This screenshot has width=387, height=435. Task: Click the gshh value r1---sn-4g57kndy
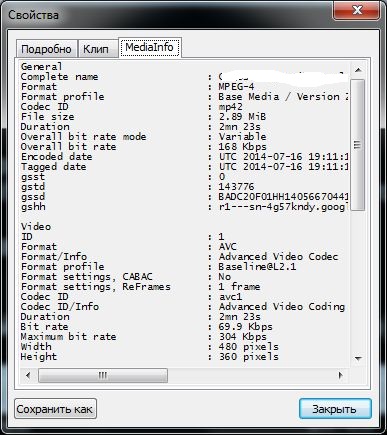click(x=283, y=207)
